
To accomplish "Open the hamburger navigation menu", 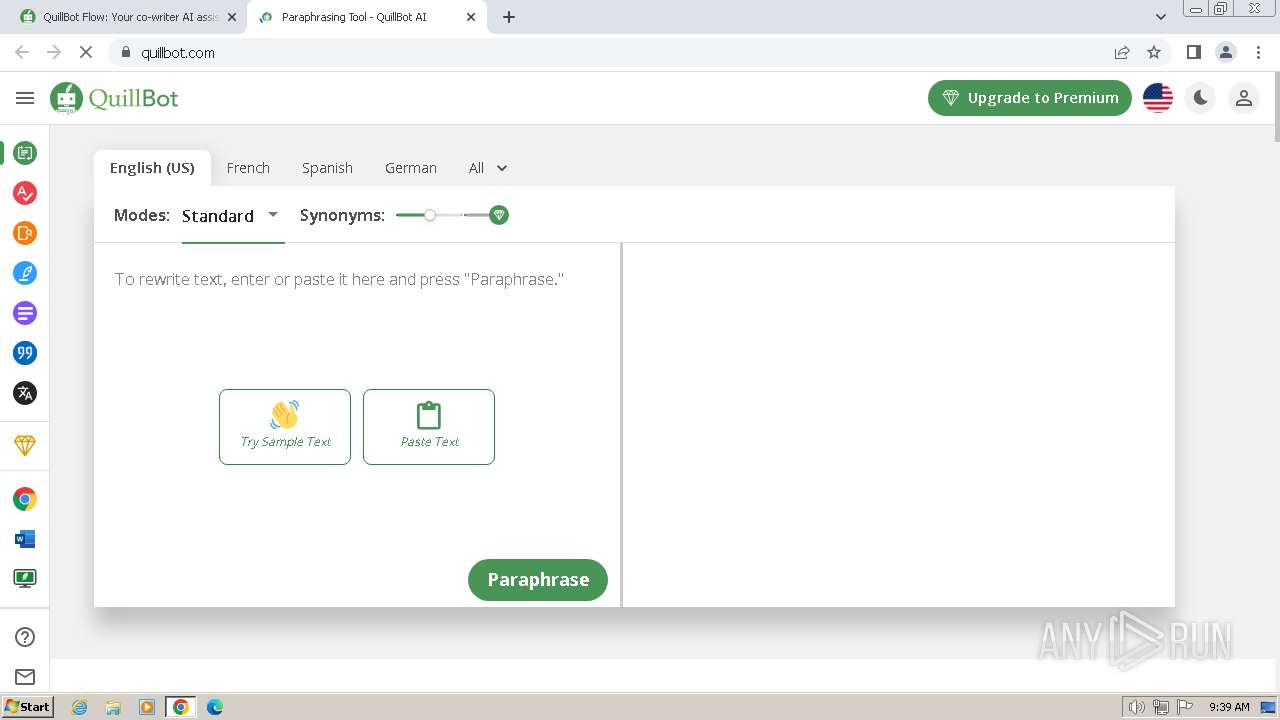I will (25, 98).
